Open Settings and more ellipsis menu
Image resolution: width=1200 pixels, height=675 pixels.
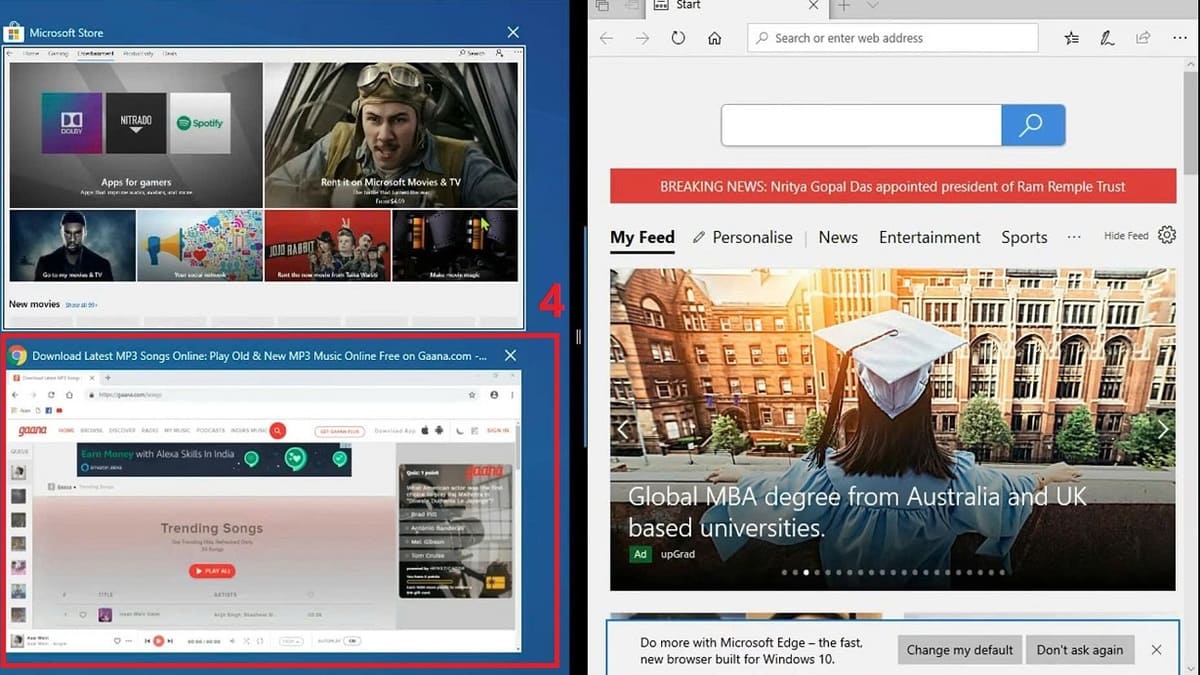[x=1179, y=38]
